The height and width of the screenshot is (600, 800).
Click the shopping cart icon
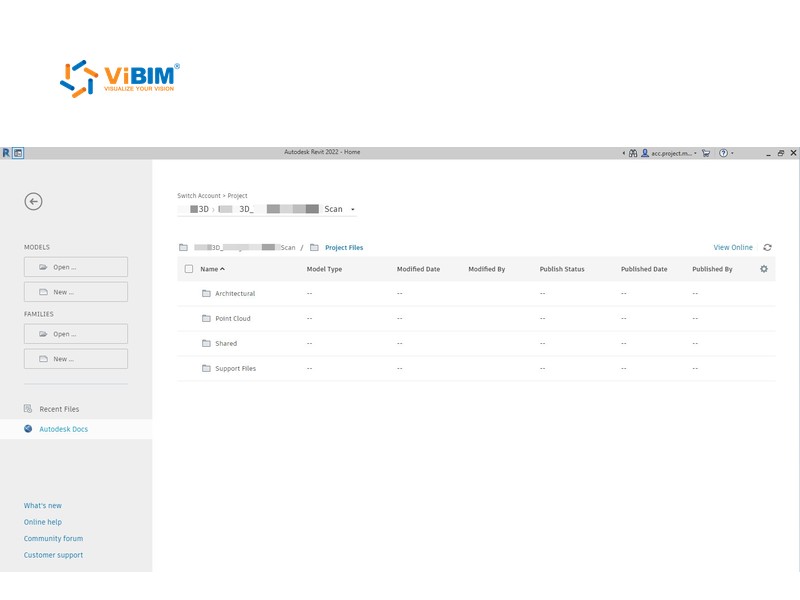click(x=706, y=153)
